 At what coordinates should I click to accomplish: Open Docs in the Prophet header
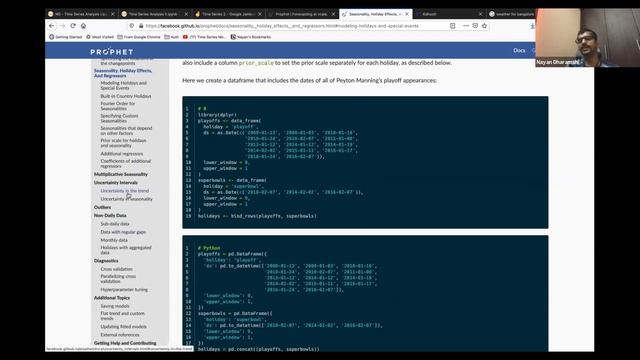[x=519, y=51]
